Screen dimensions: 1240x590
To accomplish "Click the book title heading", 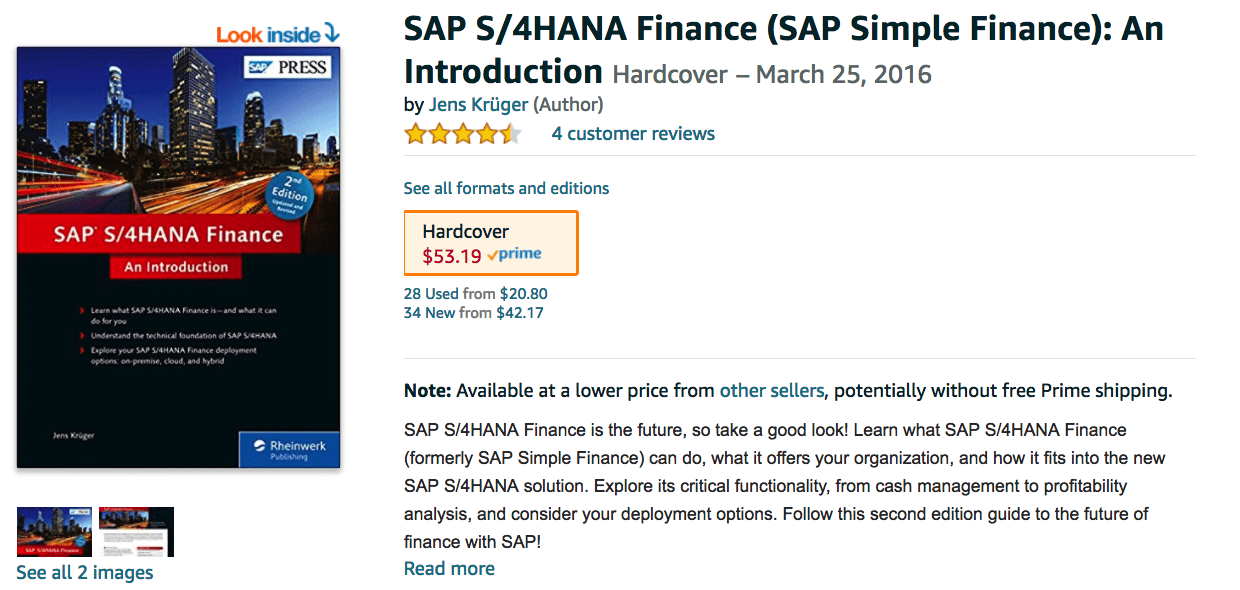I will click(784, 49).
